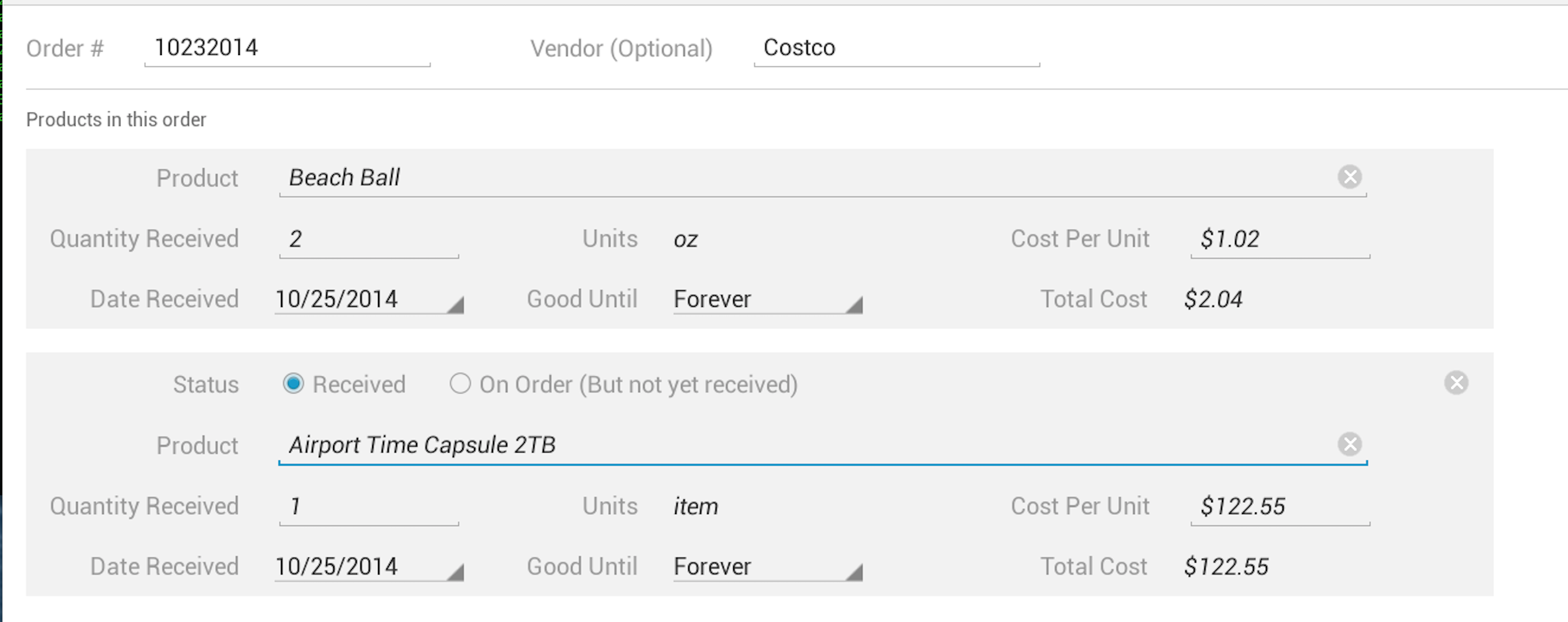Open Good Until dropdown for Beach Ball
The height and width of the screenshot is (622, 1568).
[767, 299]
